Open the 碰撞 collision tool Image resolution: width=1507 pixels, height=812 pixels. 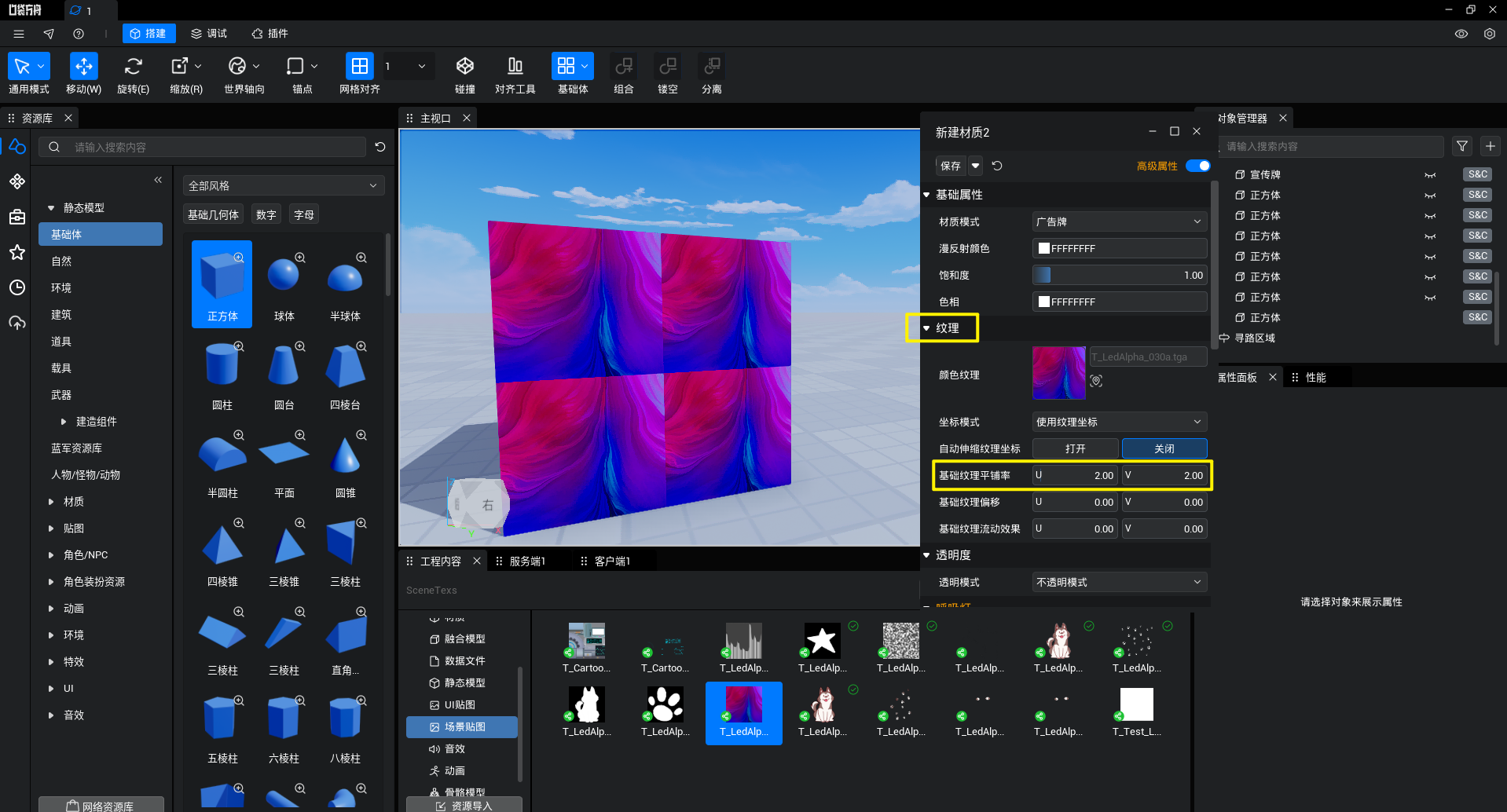pos(465,67)
